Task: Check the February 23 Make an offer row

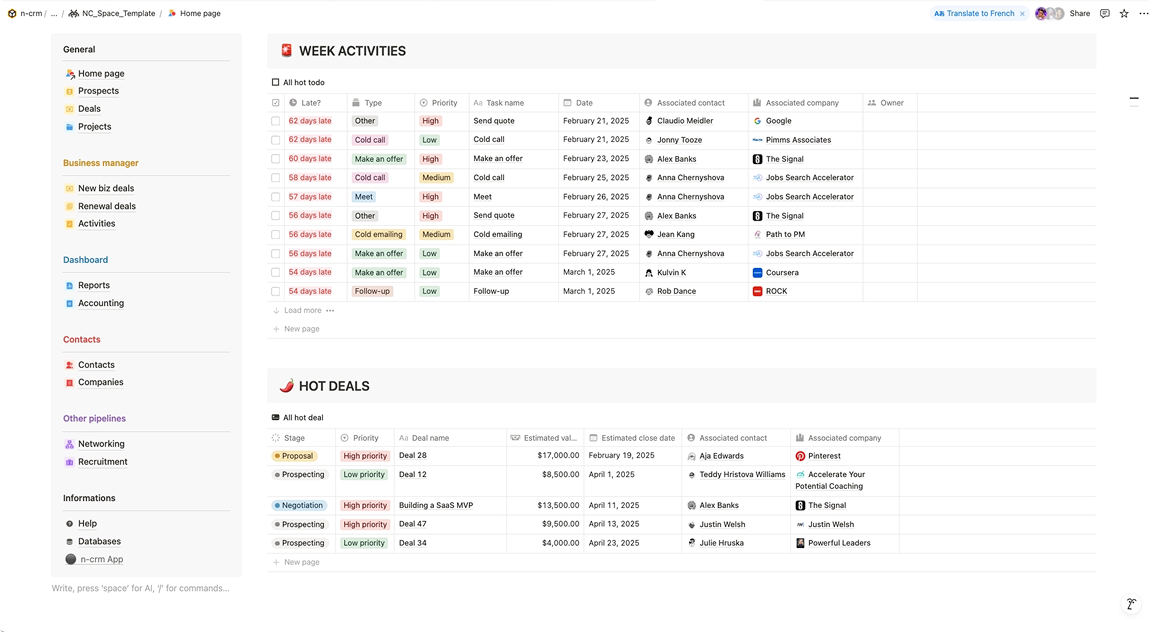Action: point(276,159)
